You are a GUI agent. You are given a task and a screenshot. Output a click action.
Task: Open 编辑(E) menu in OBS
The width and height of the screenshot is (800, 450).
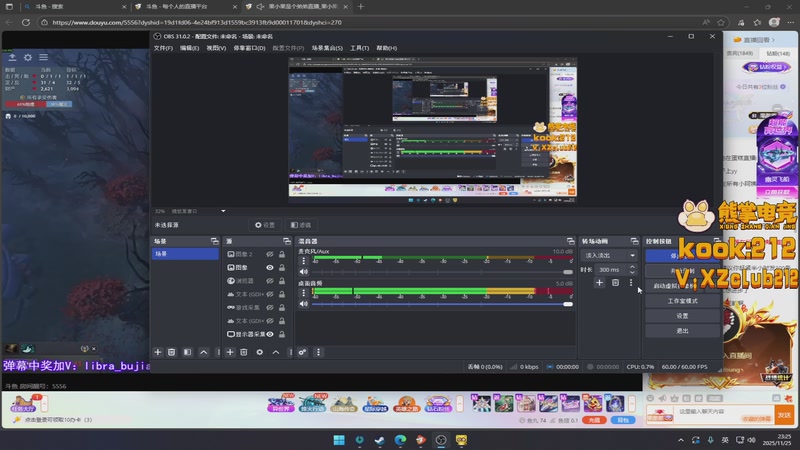point(189,48)
